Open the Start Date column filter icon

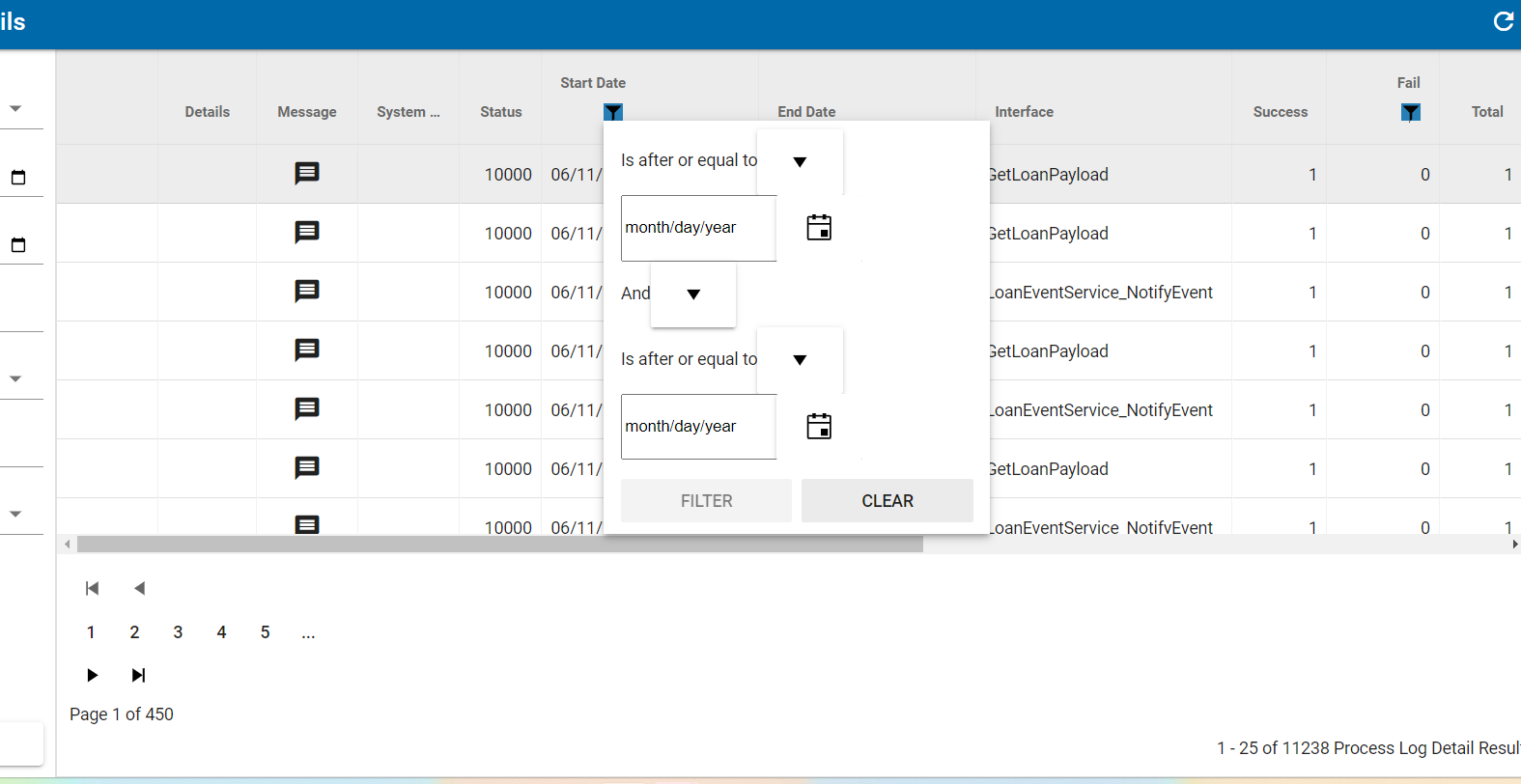point(613,112)
